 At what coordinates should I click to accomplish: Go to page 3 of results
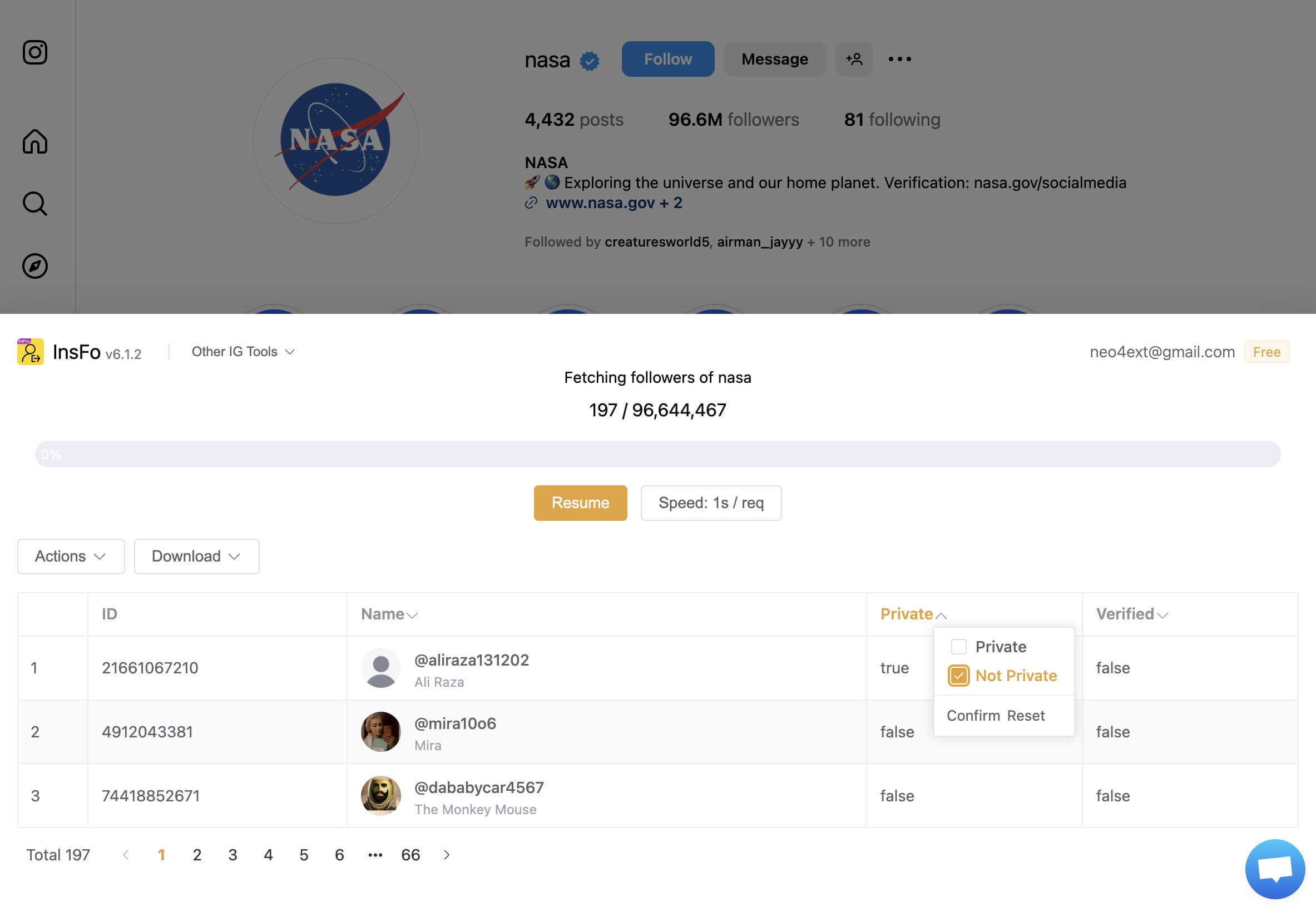pyautogui.click(x=232, y=854)
